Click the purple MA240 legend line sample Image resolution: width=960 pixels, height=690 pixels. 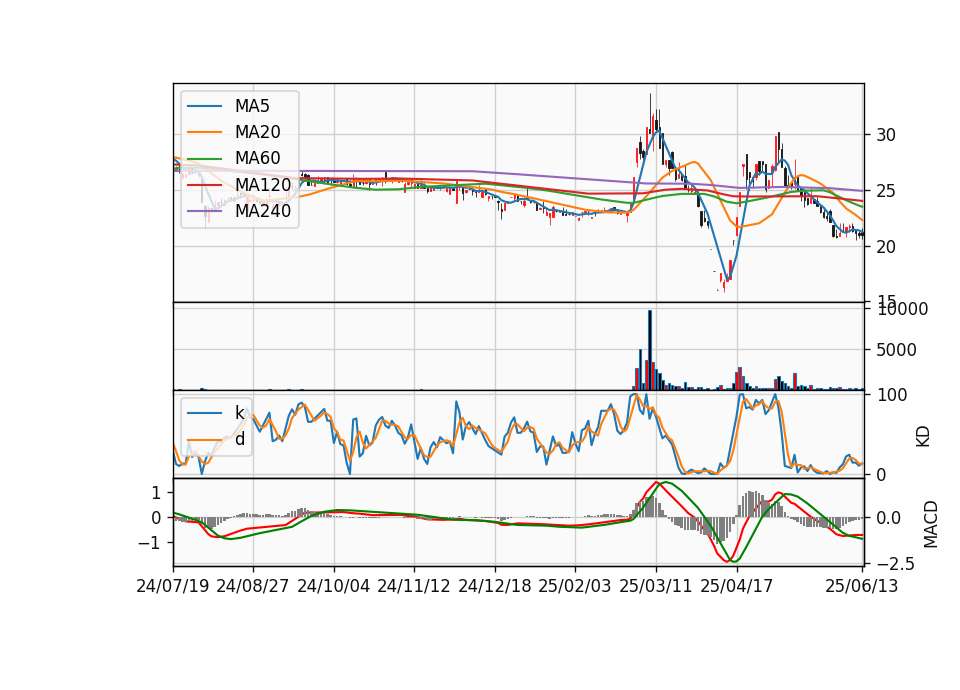(x=204, y=211)
